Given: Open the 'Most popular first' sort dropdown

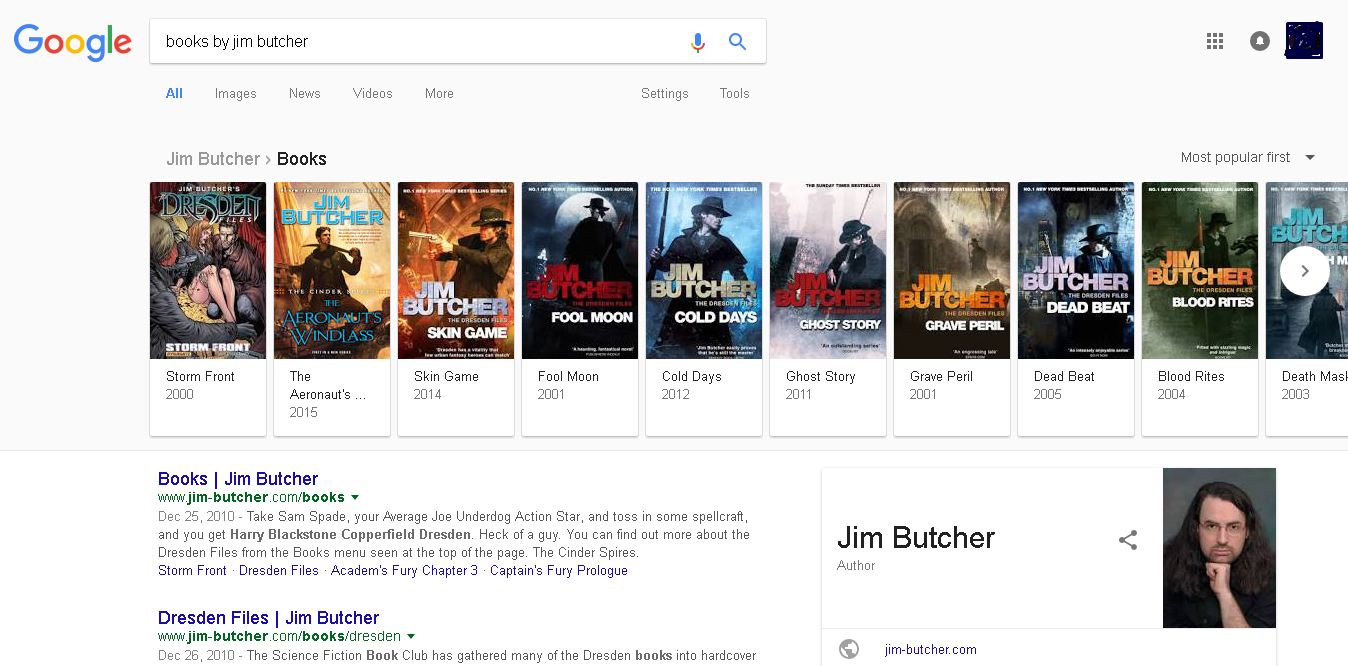Looking at the screenshot, I should coord(1247,157).
